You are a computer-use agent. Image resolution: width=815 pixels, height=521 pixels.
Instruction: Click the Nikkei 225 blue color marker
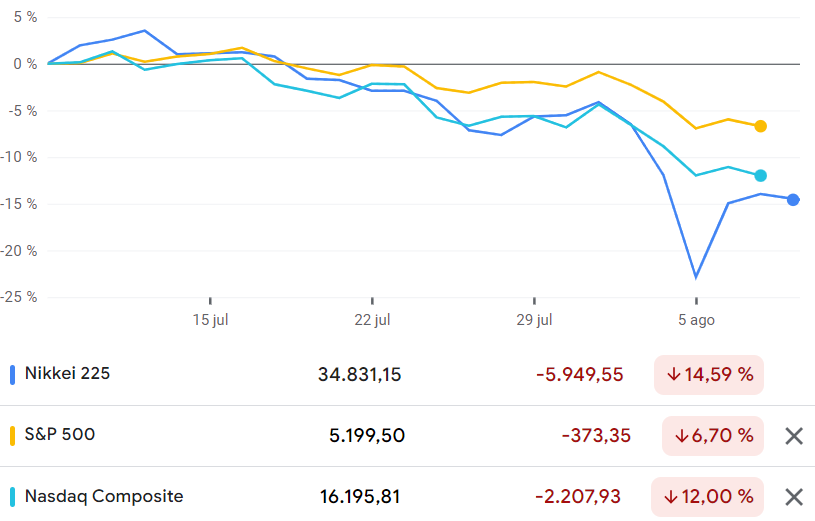point(12,375)
